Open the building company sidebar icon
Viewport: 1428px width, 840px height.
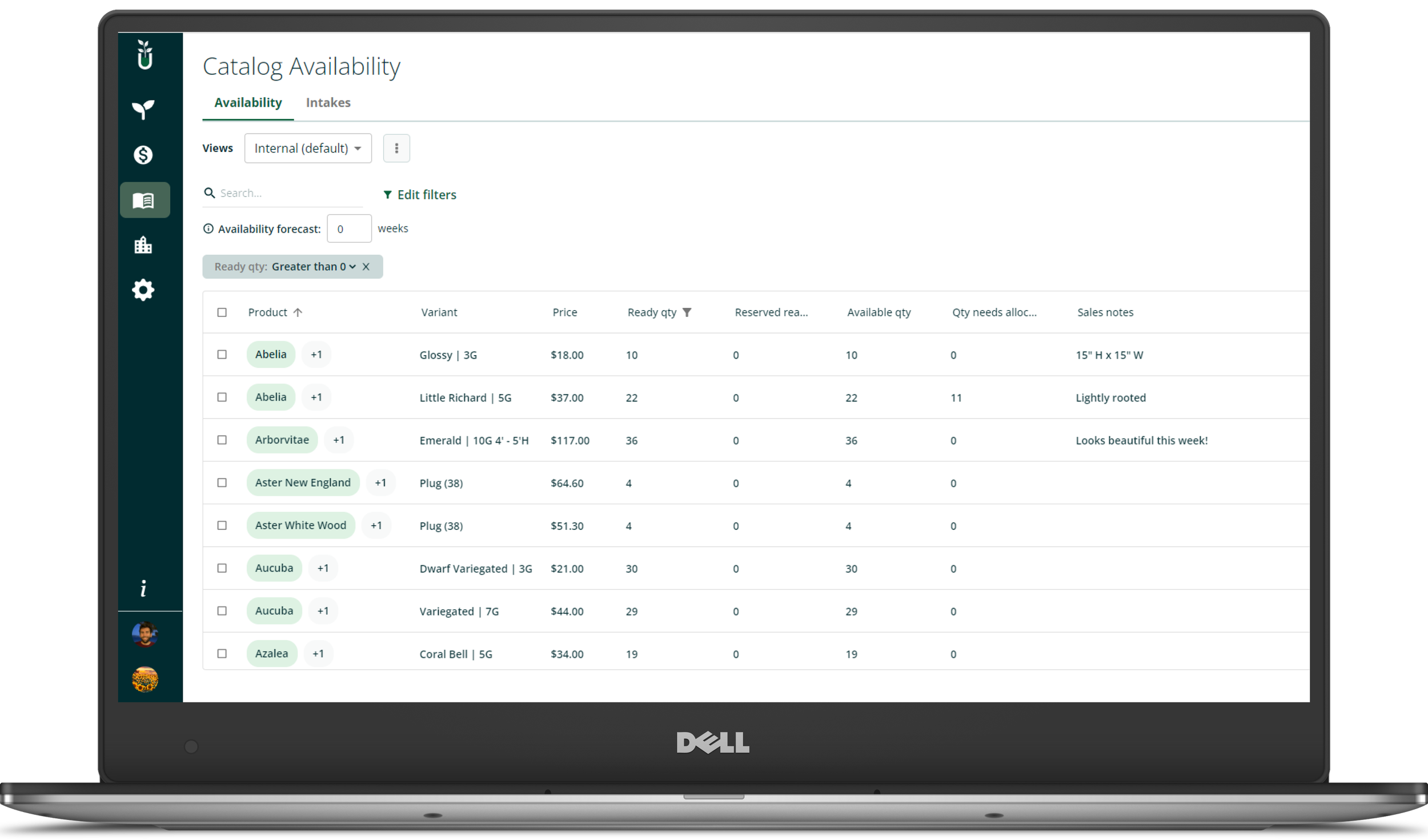[143, 245]
